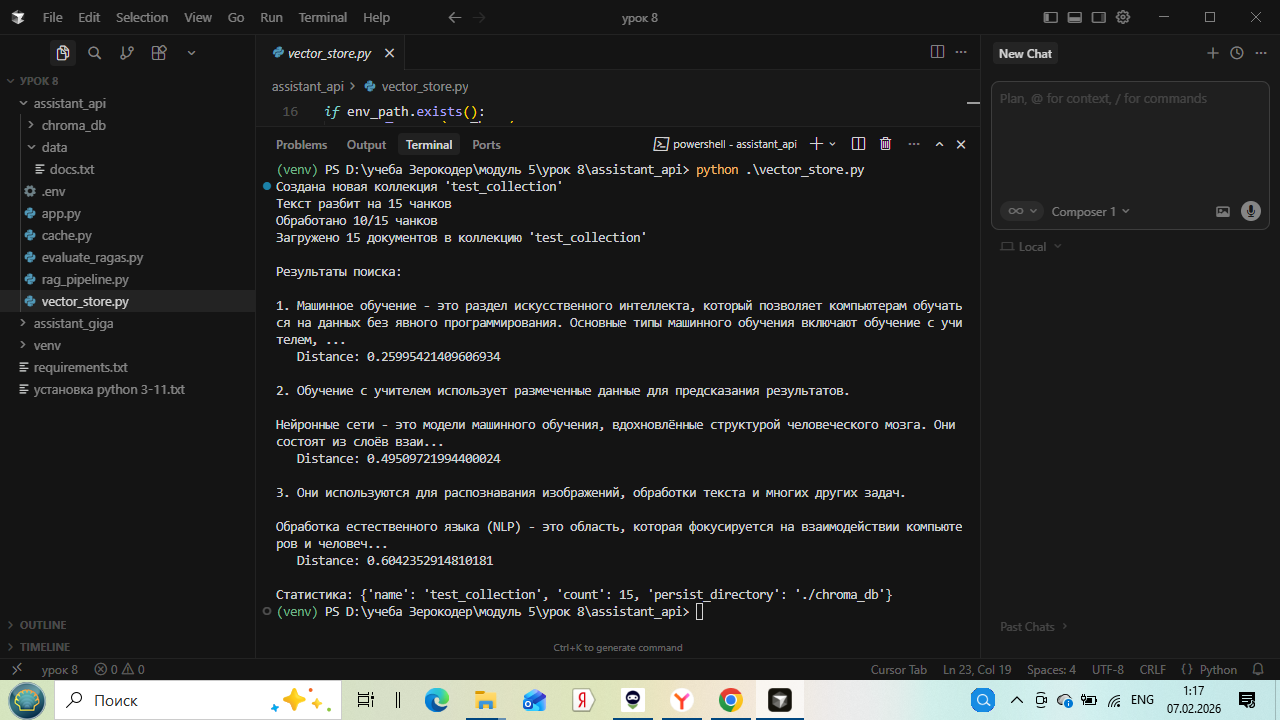Show chat history clock icon

click(1237, 53)
